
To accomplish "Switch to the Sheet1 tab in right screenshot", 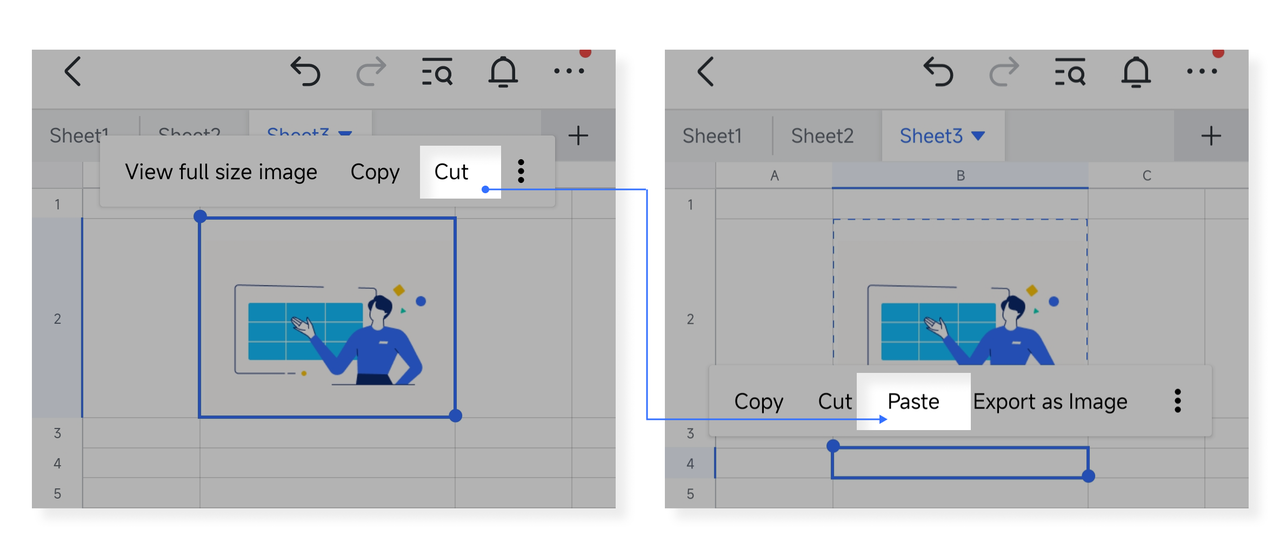I will (712, 136).
